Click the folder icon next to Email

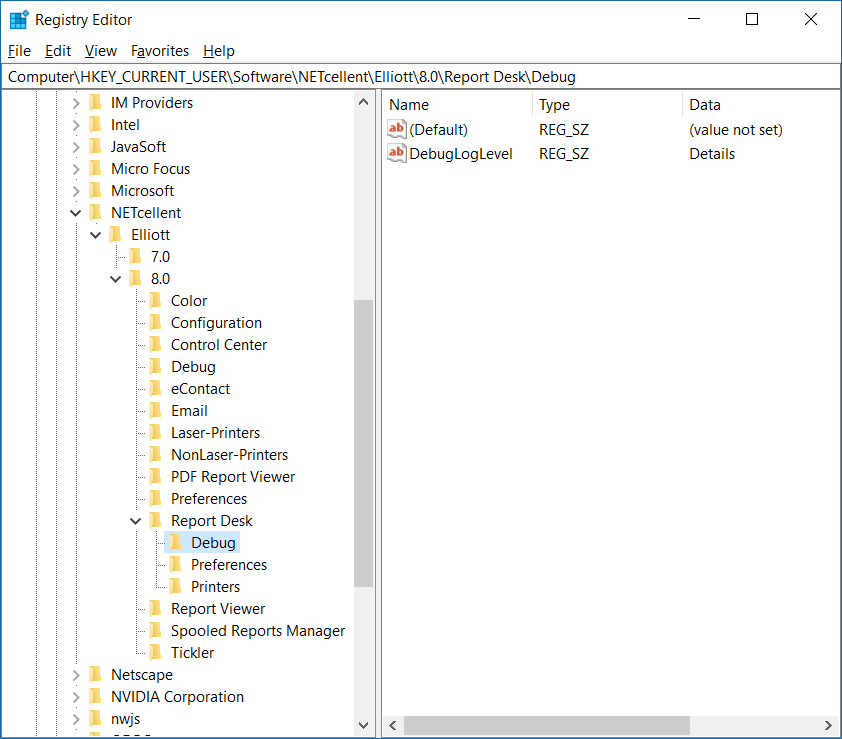pyautogui.click(x=156, y=410)
